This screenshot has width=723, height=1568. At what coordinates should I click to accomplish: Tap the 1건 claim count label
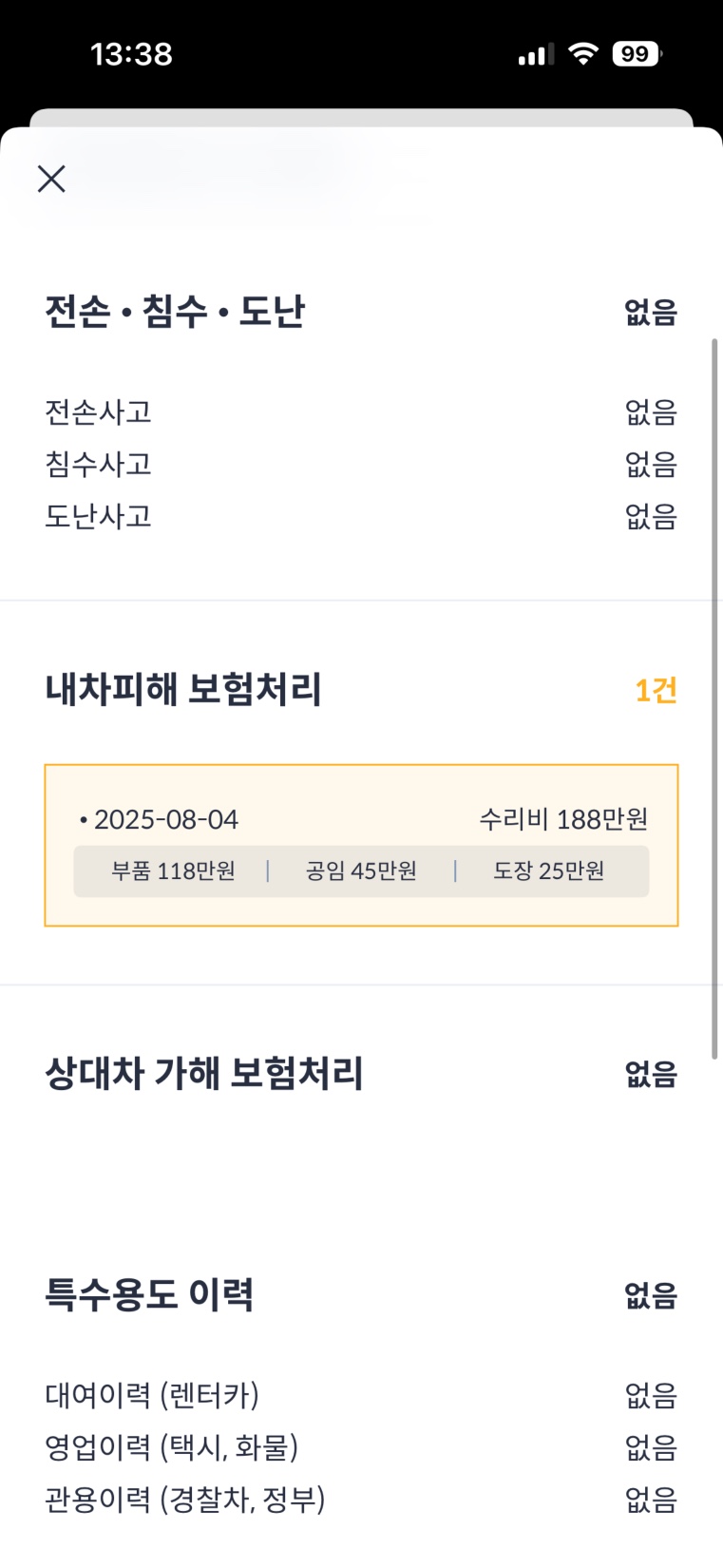click(656, 690)
